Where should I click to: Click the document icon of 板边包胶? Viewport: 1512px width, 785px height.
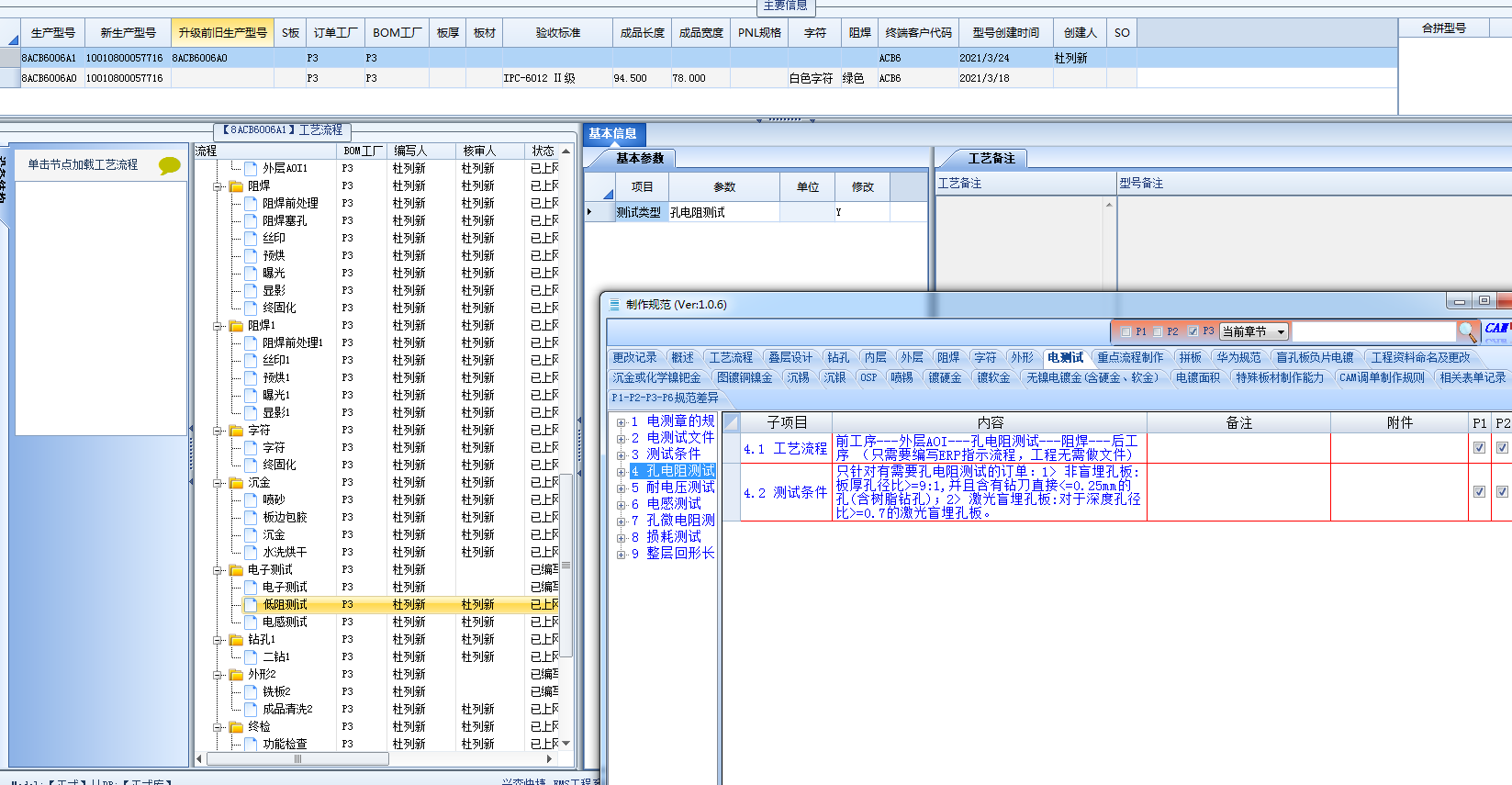(x=251, y=517)
